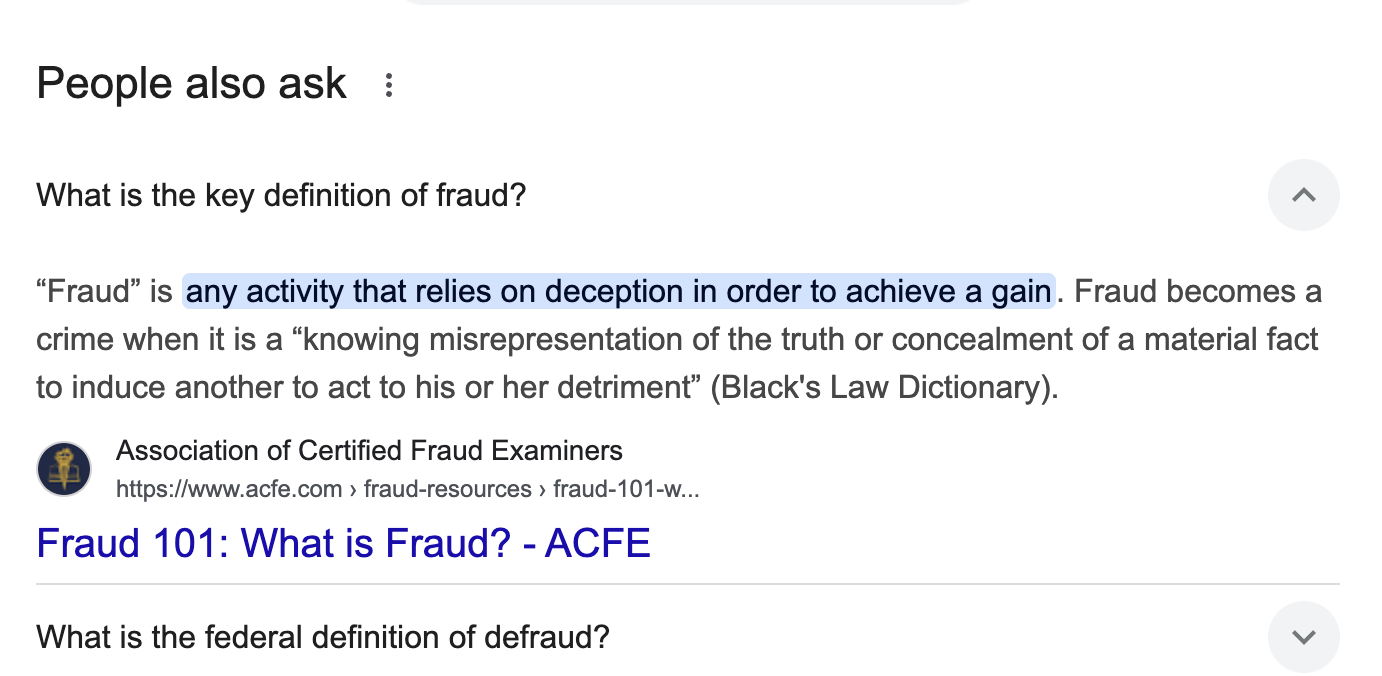This screenshot has width=1382, height=676.
Task: Click the word ACFE in the blue title
Action: point(598,543)
